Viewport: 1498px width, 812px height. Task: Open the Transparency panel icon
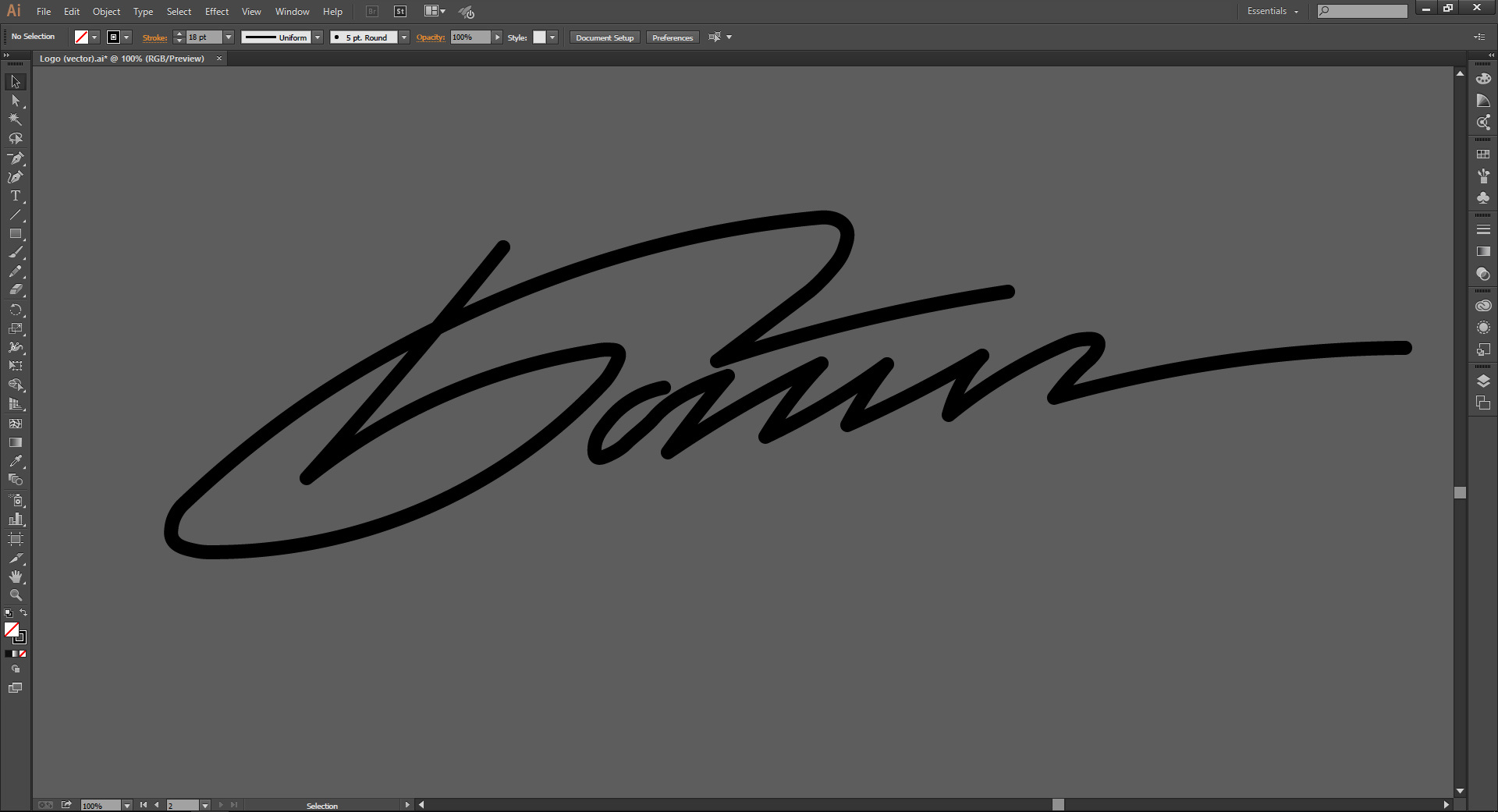pyautogui.click(x=1483, y=274)
